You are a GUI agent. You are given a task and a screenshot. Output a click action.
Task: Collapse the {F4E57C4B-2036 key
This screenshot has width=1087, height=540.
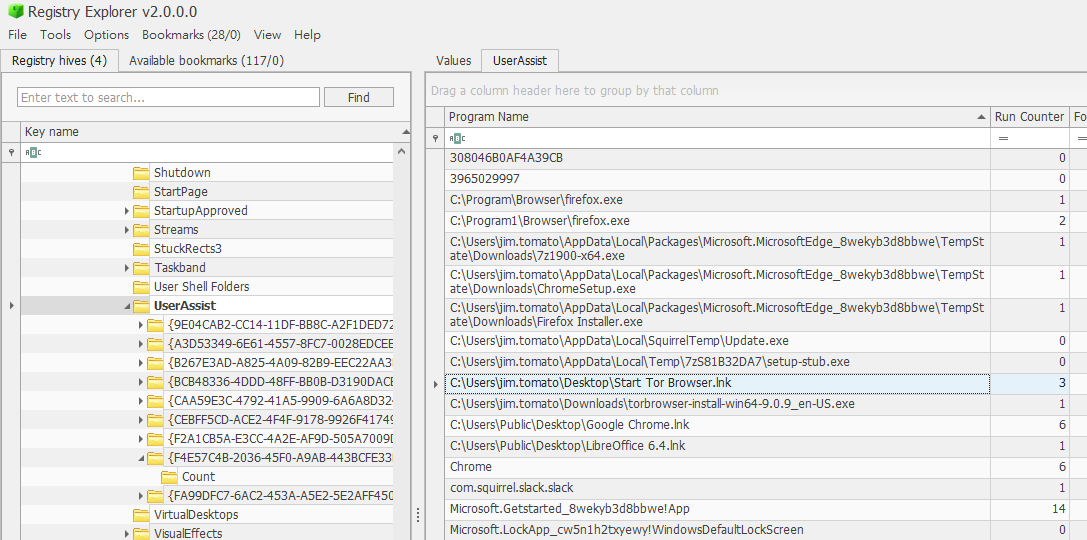pyautogui.click(x=141, y=458)
